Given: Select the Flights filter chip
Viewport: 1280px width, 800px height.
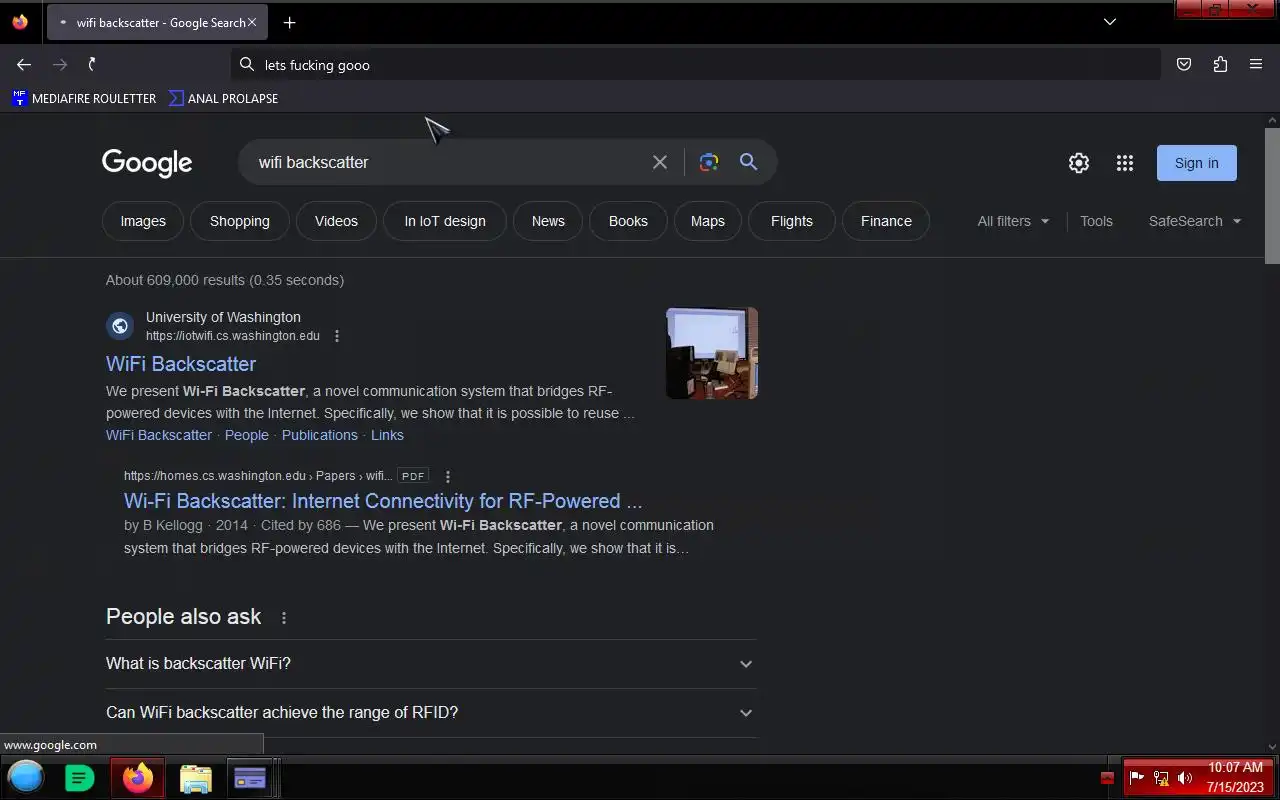Looking at the screenshot, I should click(792, 221).
